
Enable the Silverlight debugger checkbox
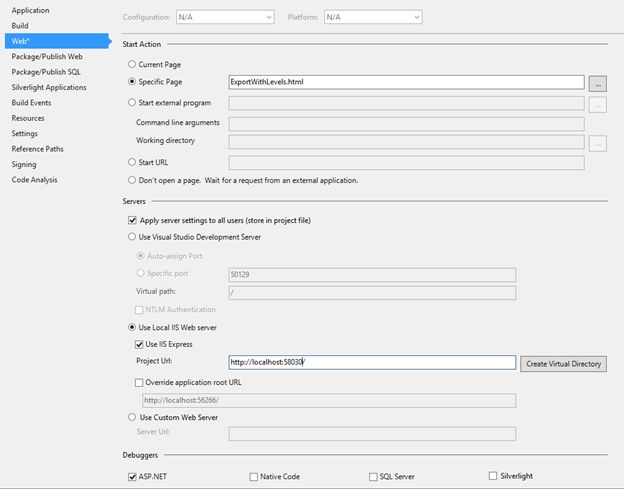click(x=493, y=476)
